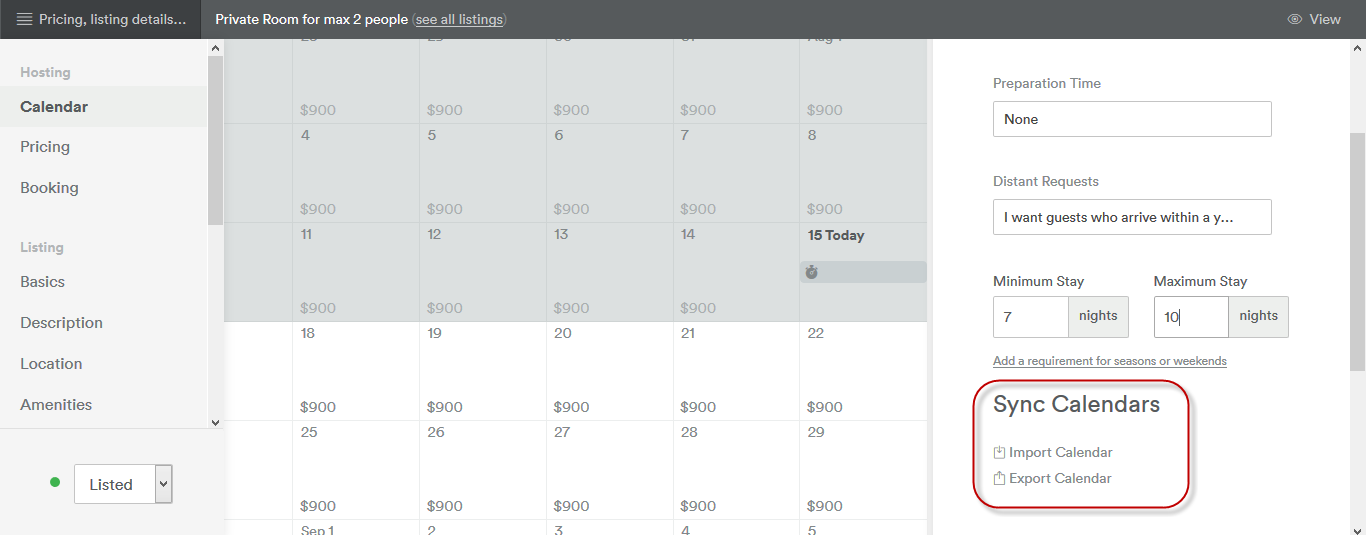Click the 'see all listings' link

(x=459, y=19)
